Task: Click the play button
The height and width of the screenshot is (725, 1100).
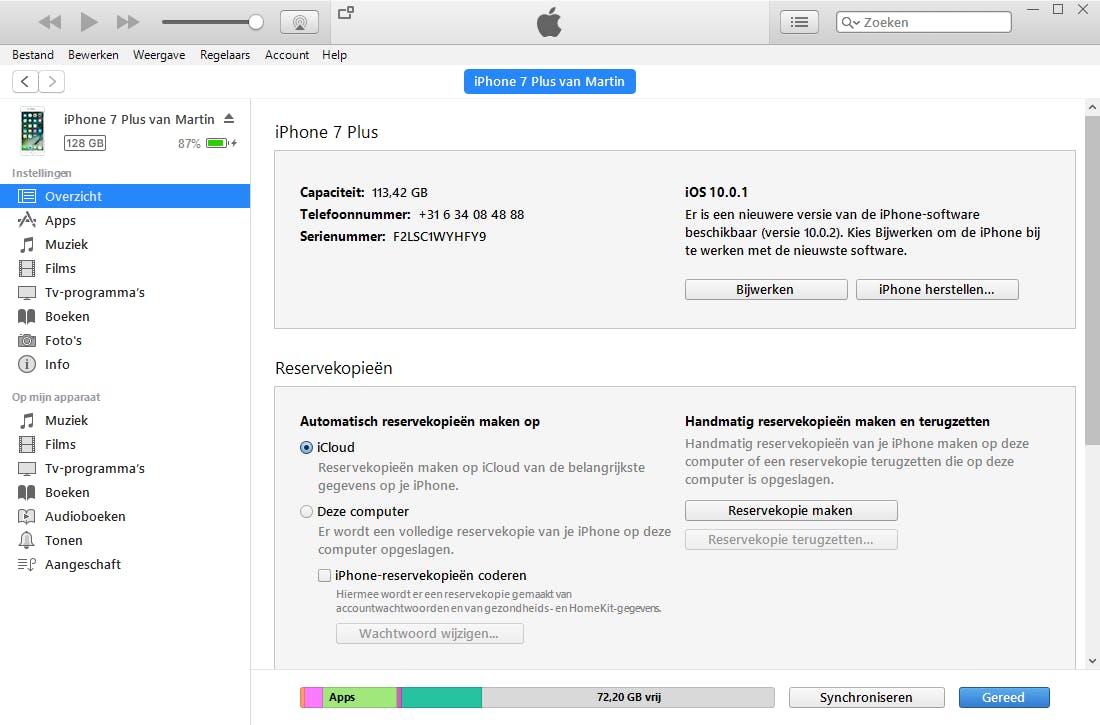Action: [x=89, y=22]
